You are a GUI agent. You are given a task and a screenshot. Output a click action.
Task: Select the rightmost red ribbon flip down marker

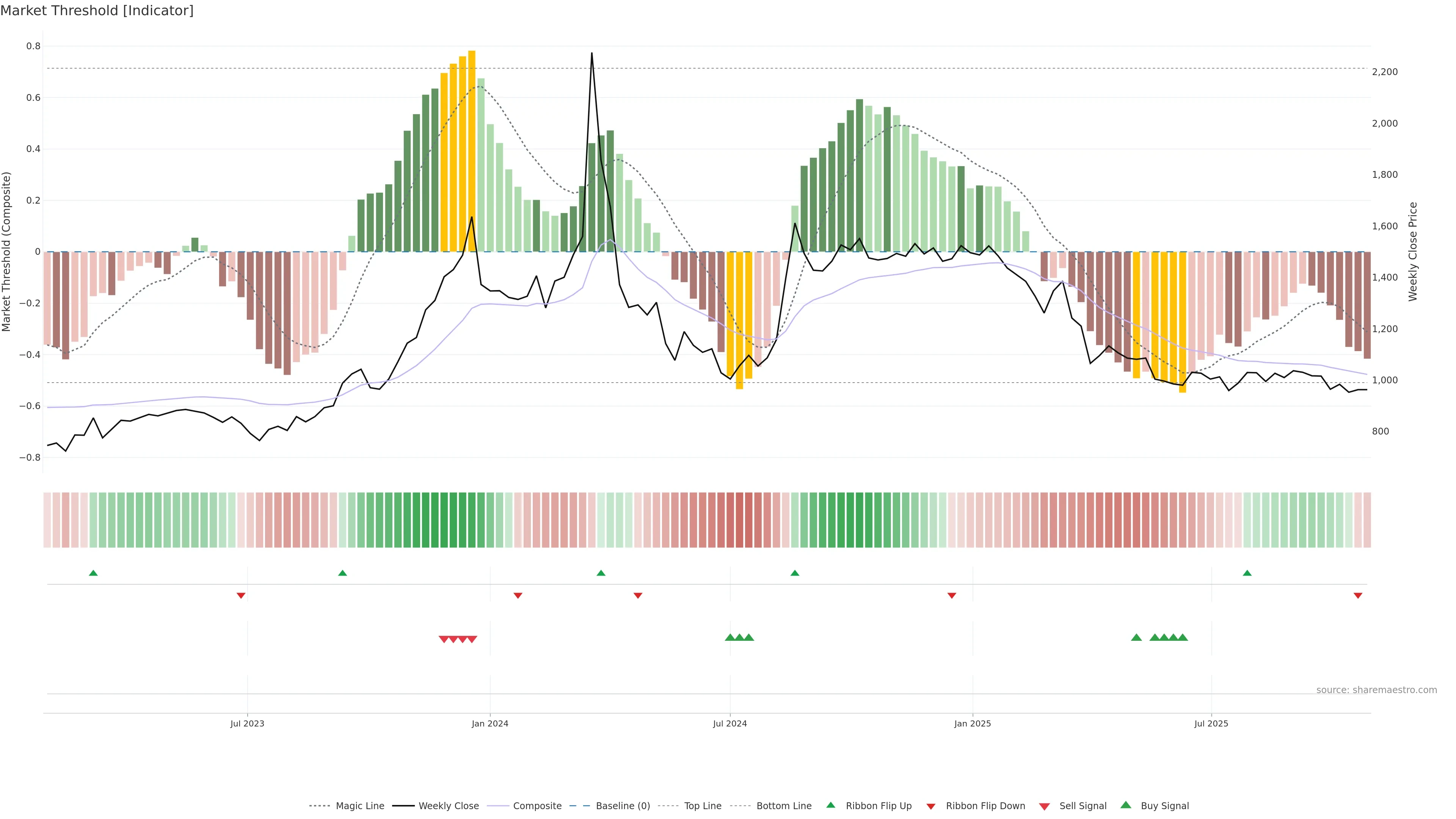pyautogui.click(x=1358, y=595)
